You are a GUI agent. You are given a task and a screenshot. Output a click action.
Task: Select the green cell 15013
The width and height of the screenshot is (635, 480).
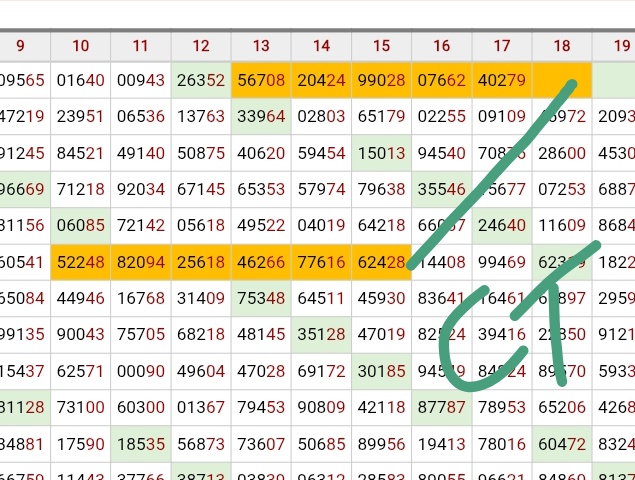tap(381, 153)
